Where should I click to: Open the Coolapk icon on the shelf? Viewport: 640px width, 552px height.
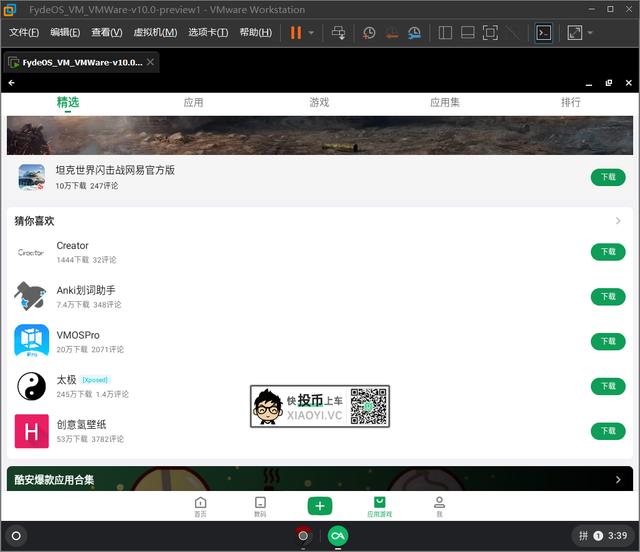tap(338, 535)
